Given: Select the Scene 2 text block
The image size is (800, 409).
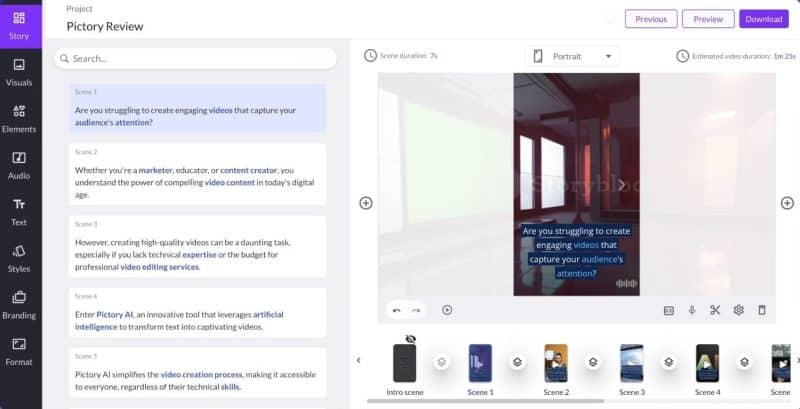Looking at the screenshot, I should coord(197,174).
